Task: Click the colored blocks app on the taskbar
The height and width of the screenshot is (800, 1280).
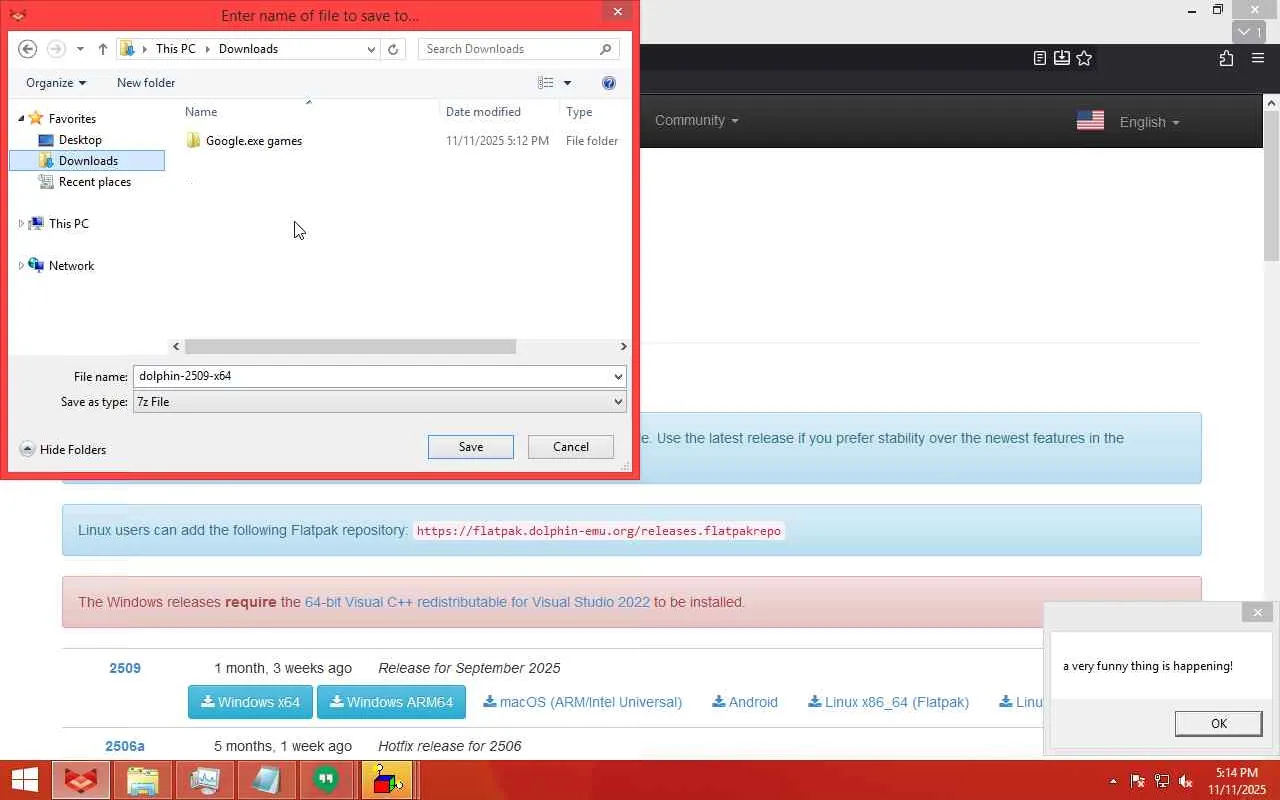Action: [386, 780]
